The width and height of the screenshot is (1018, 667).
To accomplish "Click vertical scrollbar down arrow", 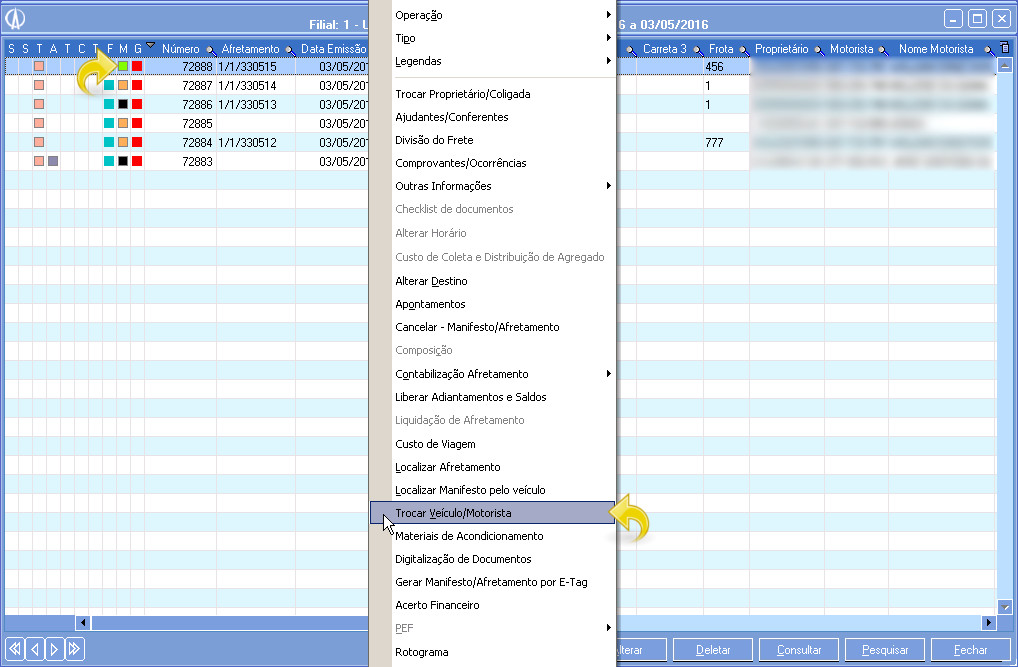I will [x=1004, y=607].
